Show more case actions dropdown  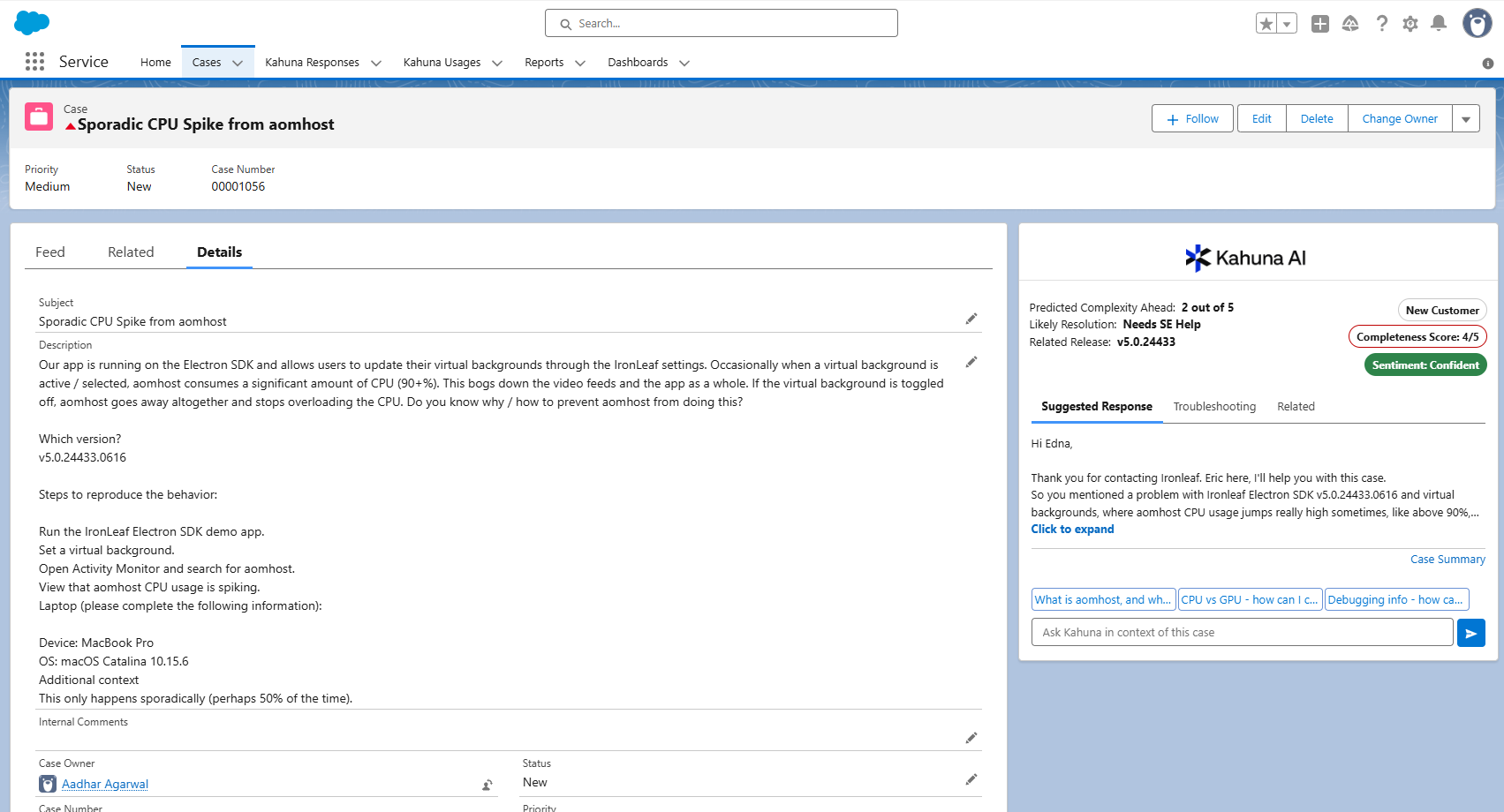pyautogui.click(x=1466, y=118)
